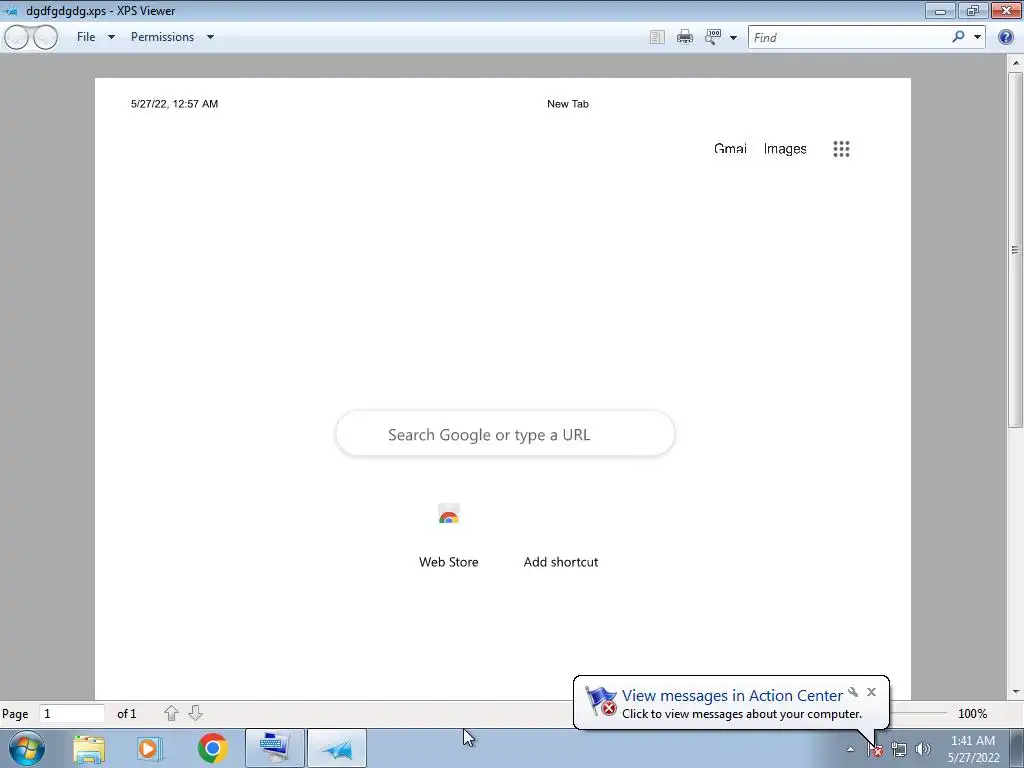Minimize the XPS Viewer window
1024x768 pixels.
tap(940, 10)
